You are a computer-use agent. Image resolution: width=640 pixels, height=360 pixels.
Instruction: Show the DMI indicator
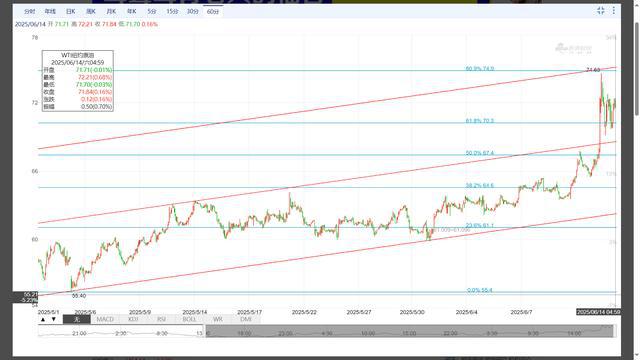(x=246, y=319)
